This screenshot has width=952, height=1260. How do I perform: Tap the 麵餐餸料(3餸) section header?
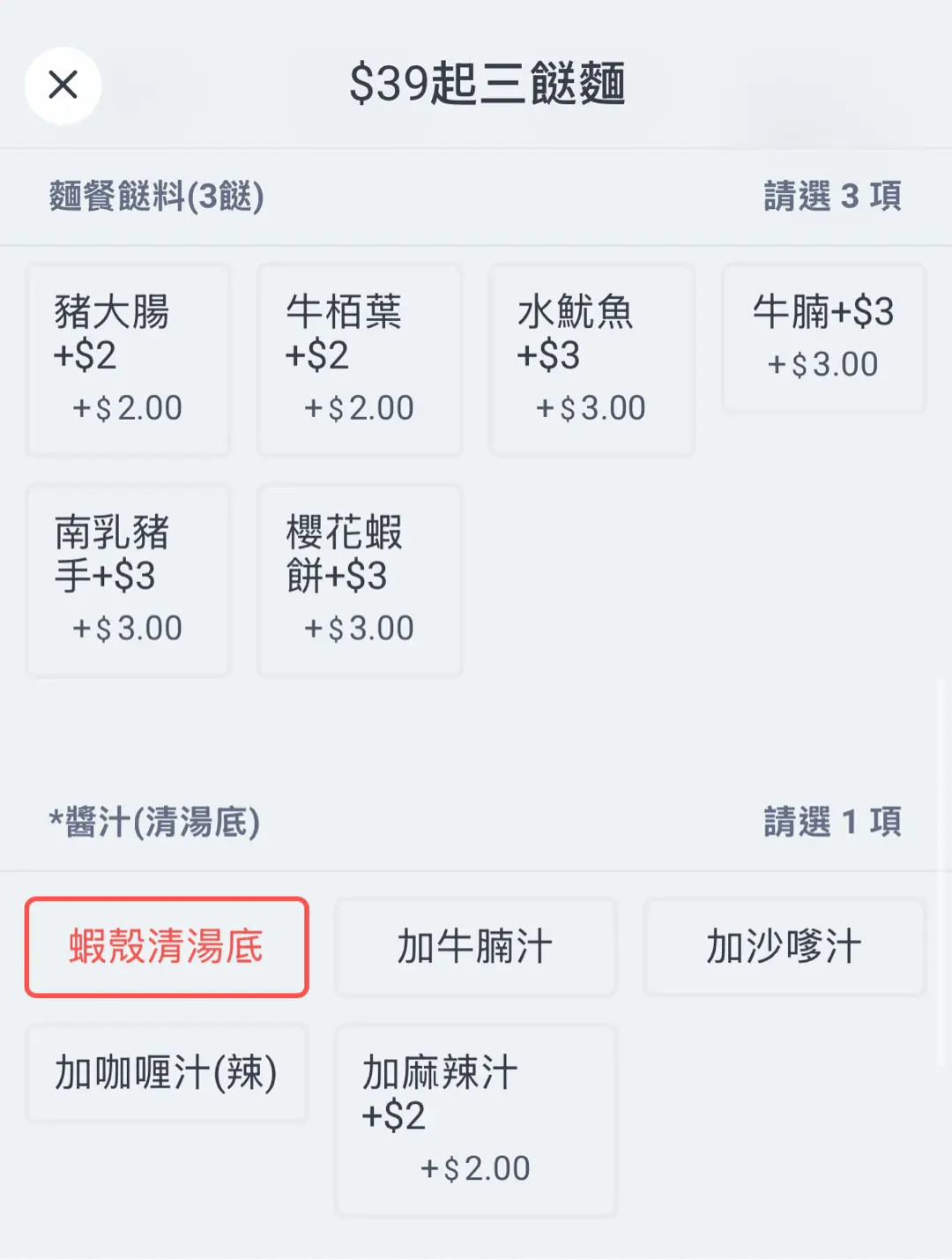pos(157,197)
